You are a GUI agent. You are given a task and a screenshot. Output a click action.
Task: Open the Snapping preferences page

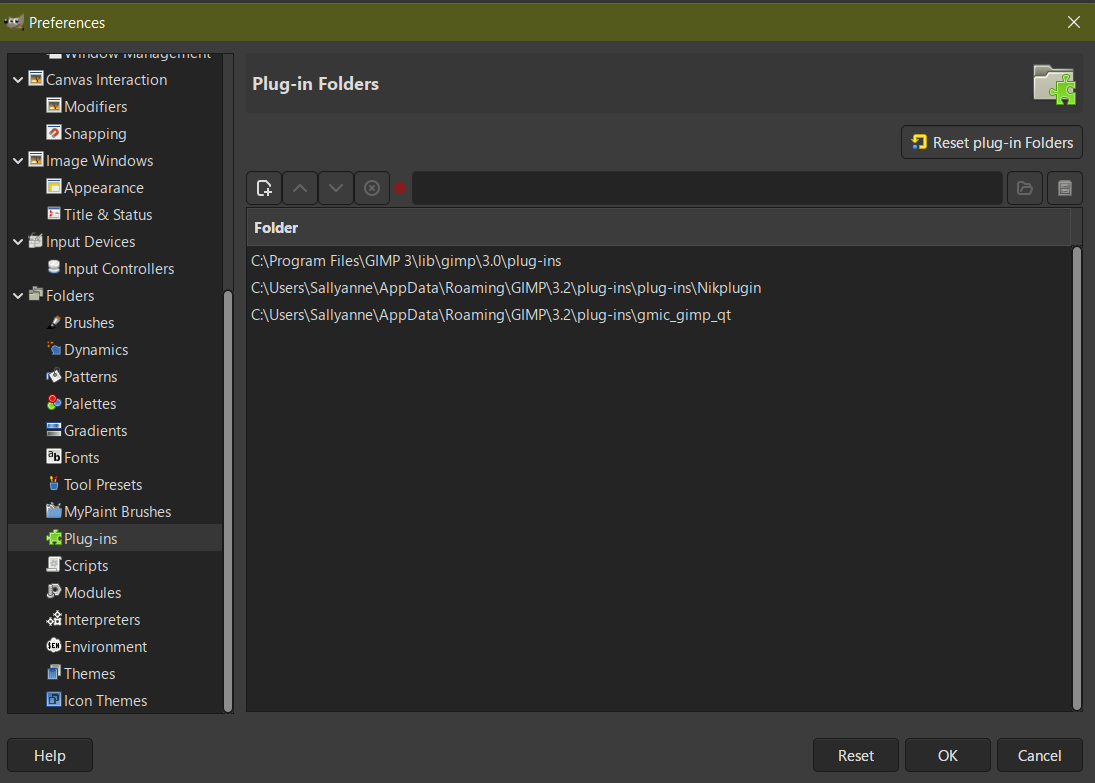click(95, 133)
